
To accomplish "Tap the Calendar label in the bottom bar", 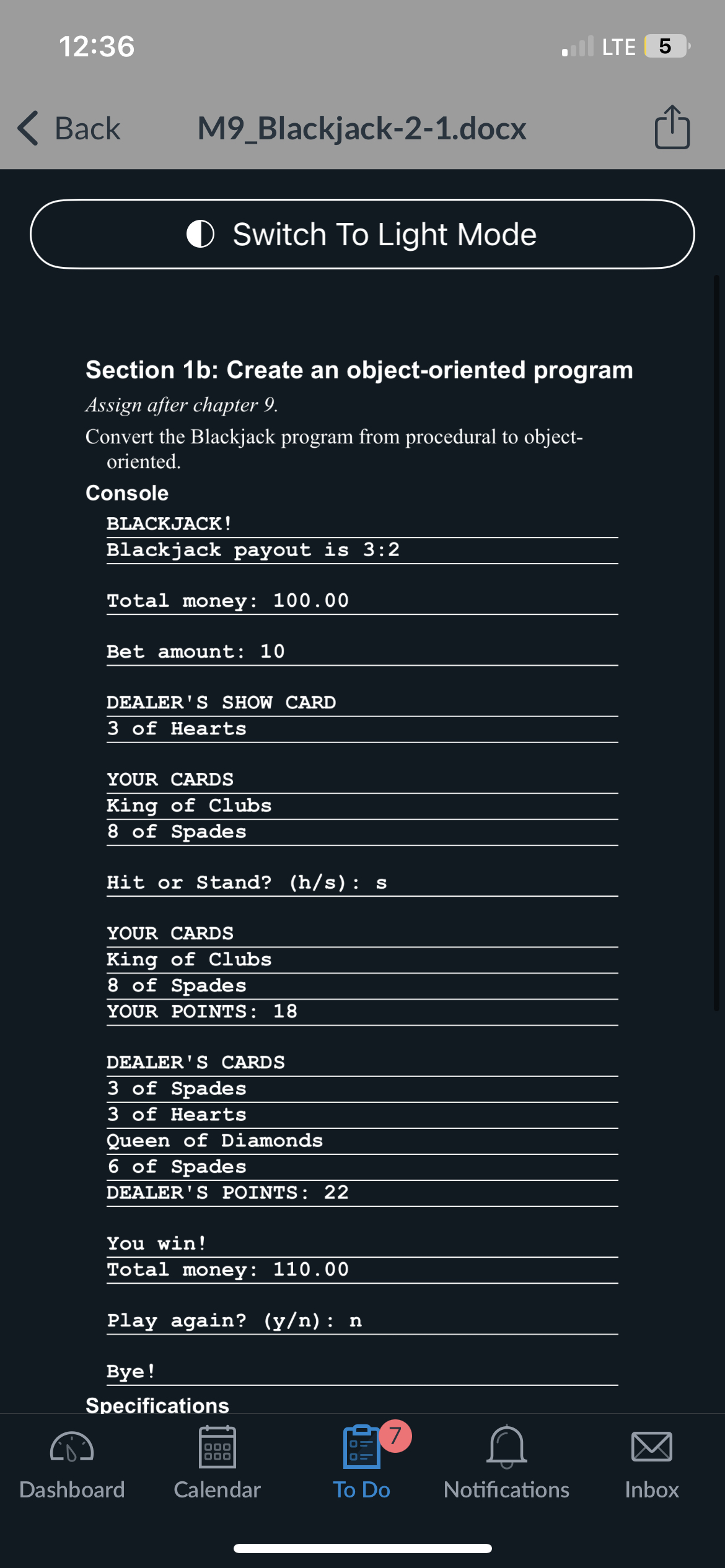I will click(x=217, y=1490).
